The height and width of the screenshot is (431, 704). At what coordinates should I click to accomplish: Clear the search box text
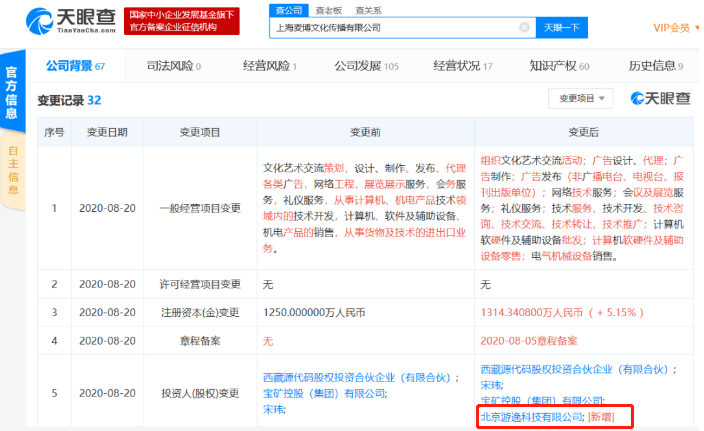click(x=524, y=28)
